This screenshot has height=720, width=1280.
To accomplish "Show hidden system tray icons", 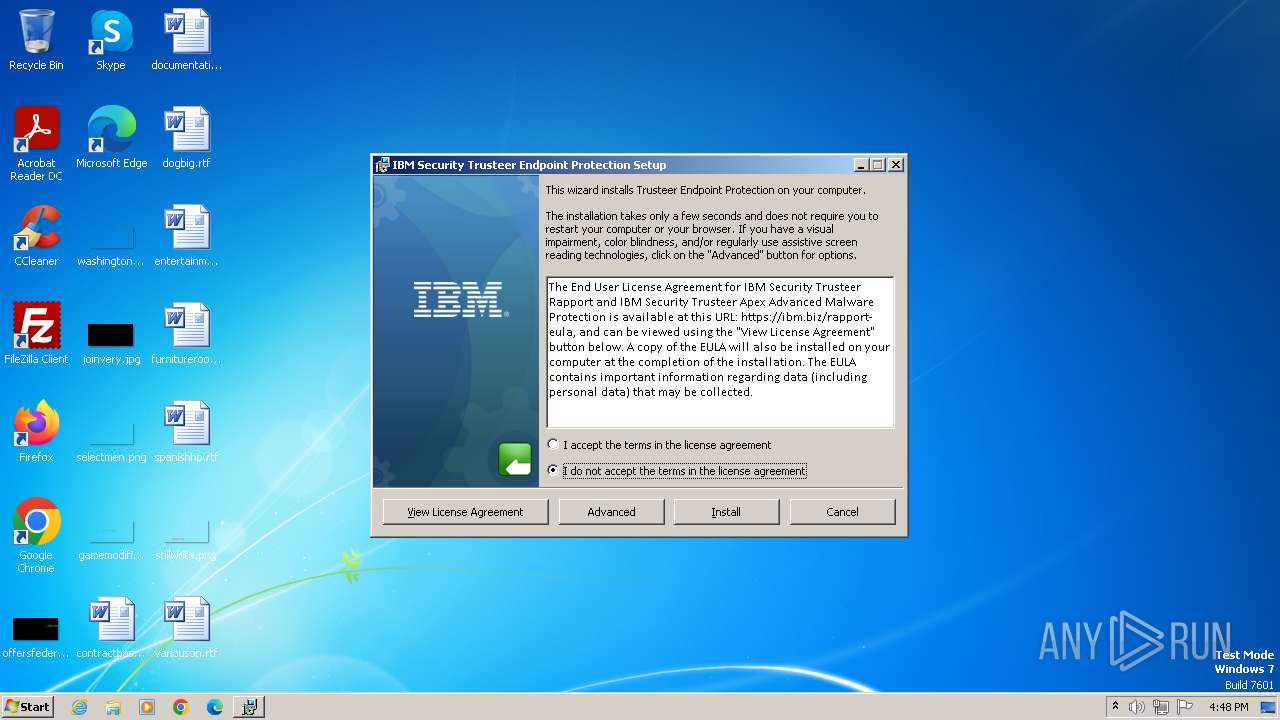I will click(1115, 707).
